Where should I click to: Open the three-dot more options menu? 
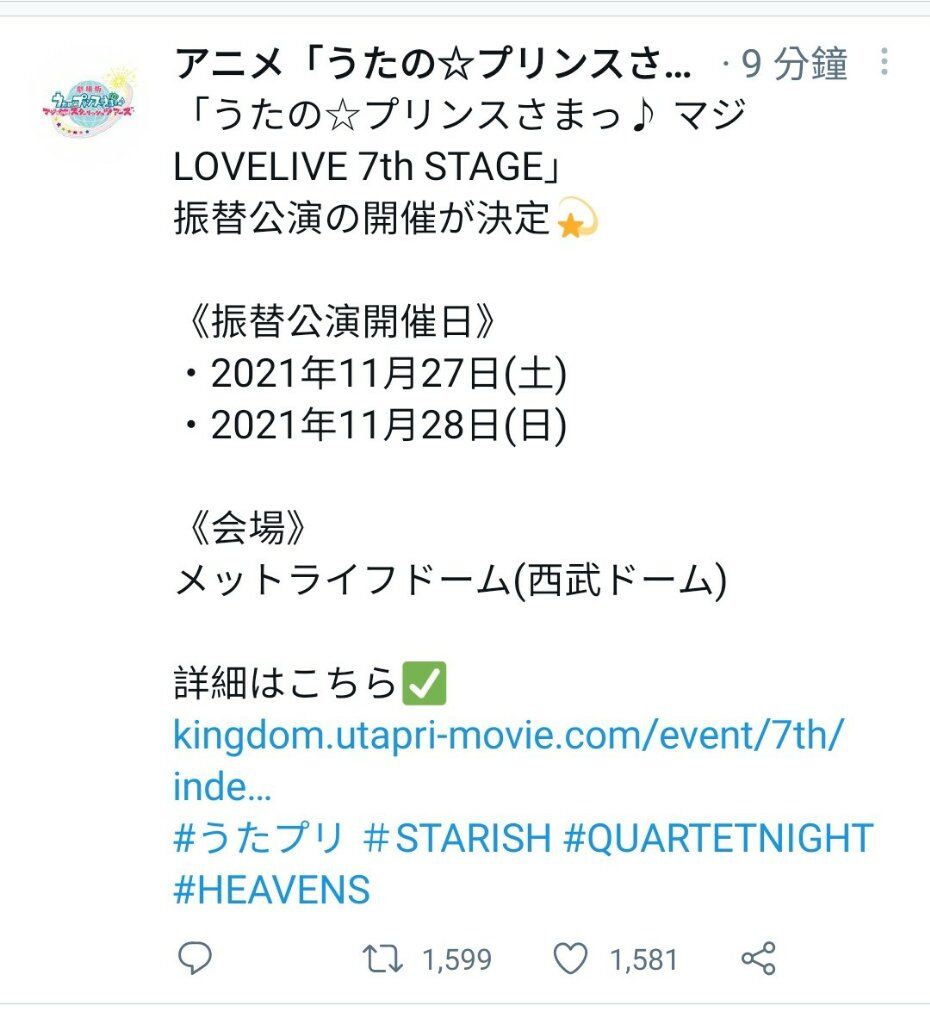884,61
